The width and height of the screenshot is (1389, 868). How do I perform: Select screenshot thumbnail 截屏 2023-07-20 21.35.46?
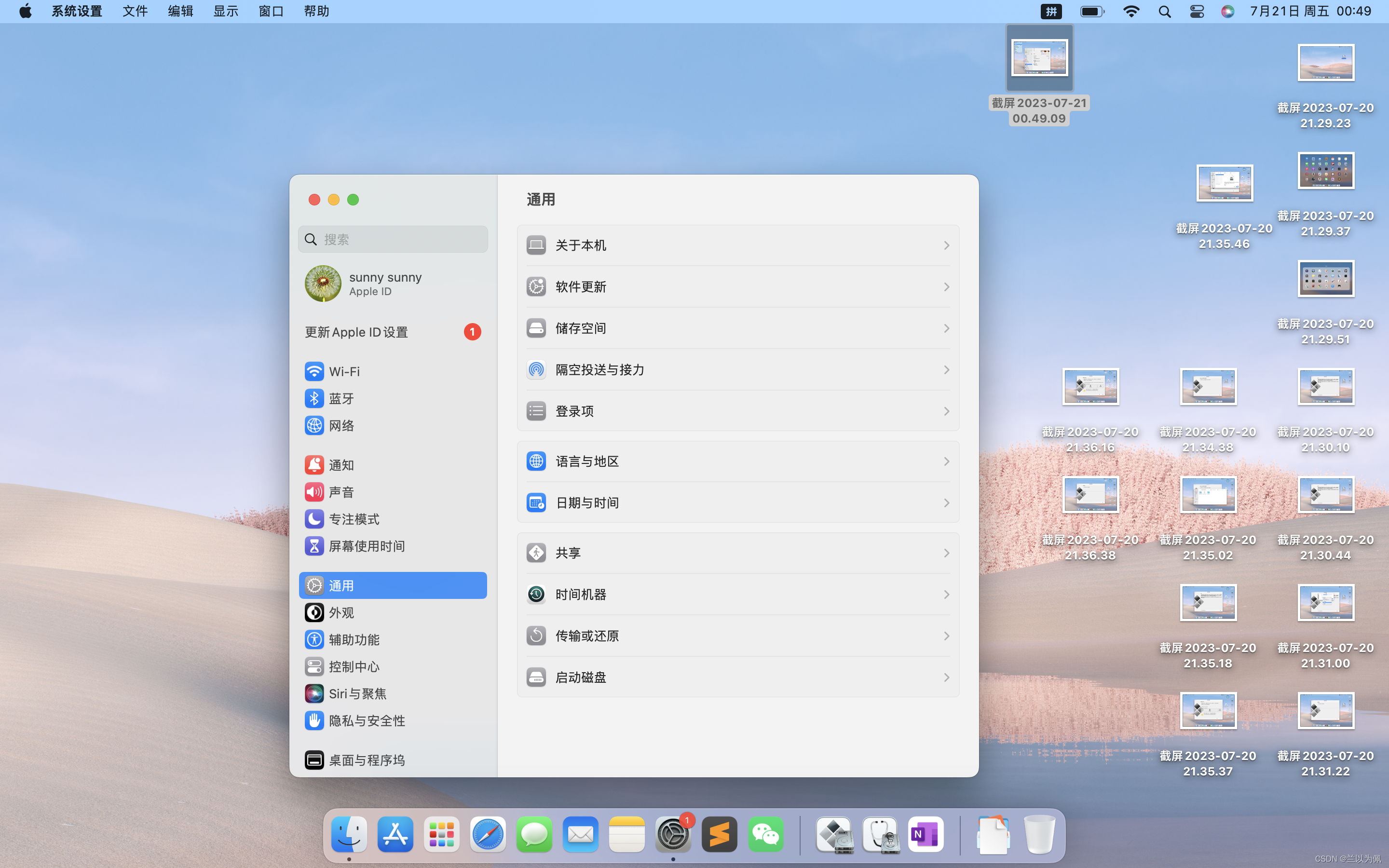coord(1224,184)
